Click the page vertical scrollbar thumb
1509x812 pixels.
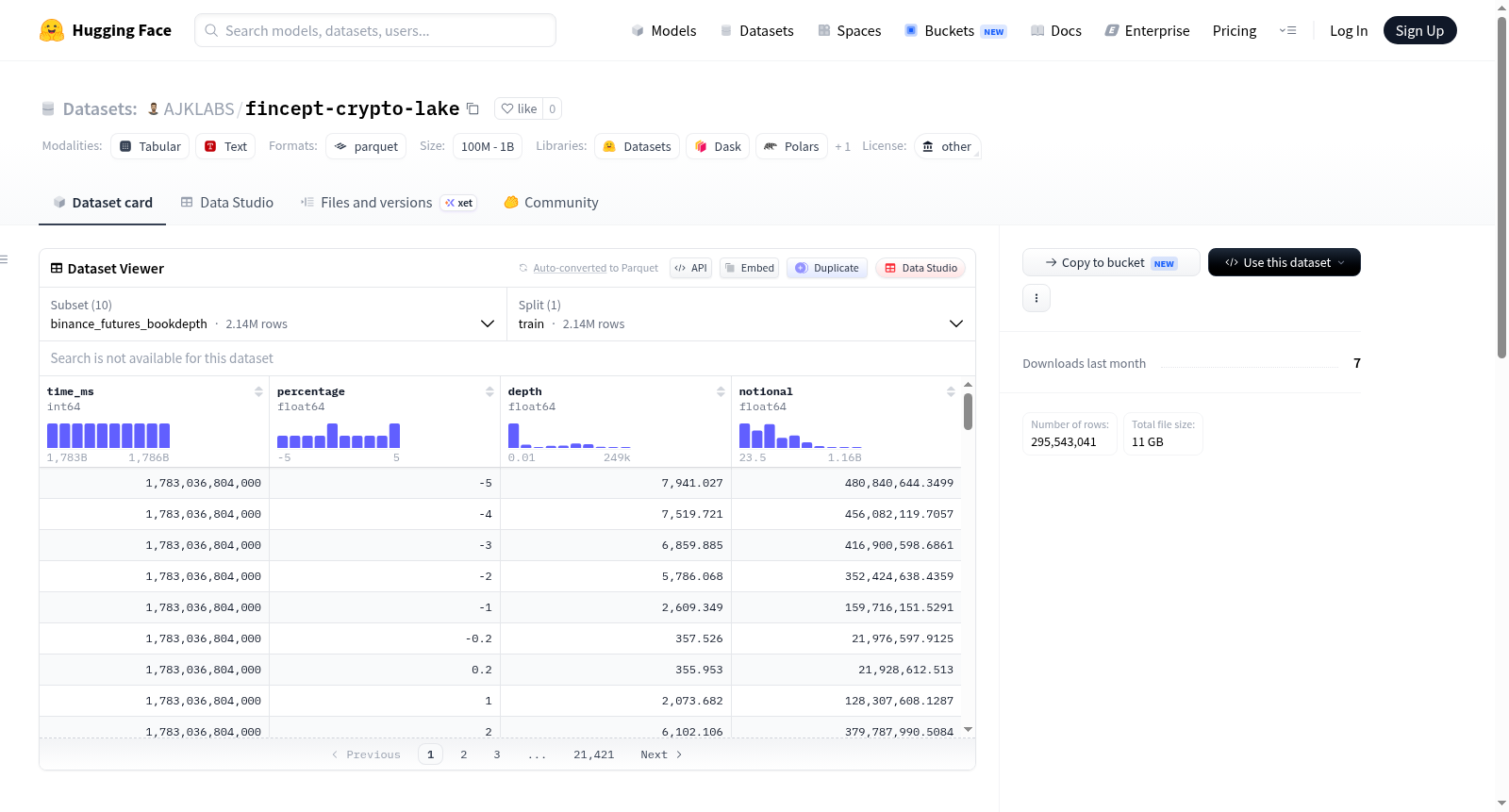[x=1501, y=187]
